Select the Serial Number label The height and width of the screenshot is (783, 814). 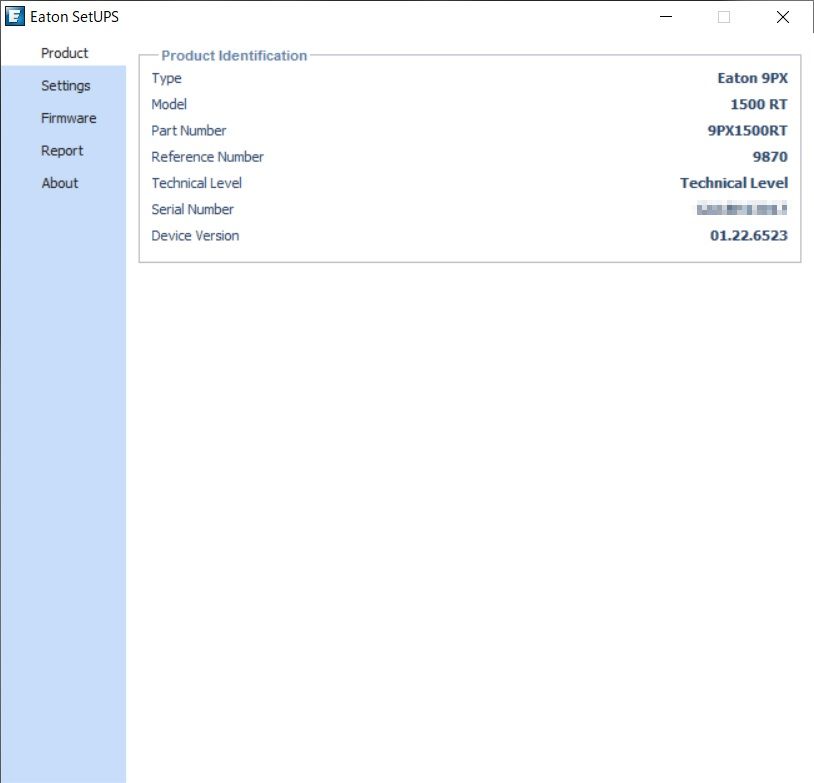[x=192, y=209]
